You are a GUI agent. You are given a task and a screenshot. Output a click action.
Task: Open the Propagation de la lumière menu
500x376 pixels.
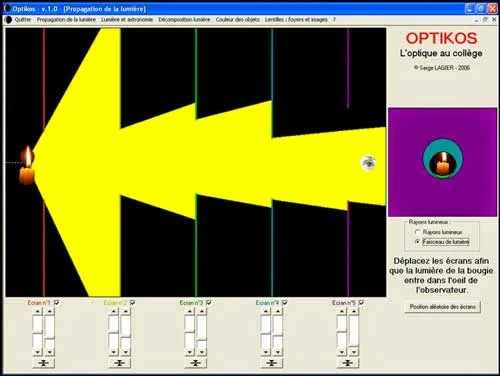point(66,20)
